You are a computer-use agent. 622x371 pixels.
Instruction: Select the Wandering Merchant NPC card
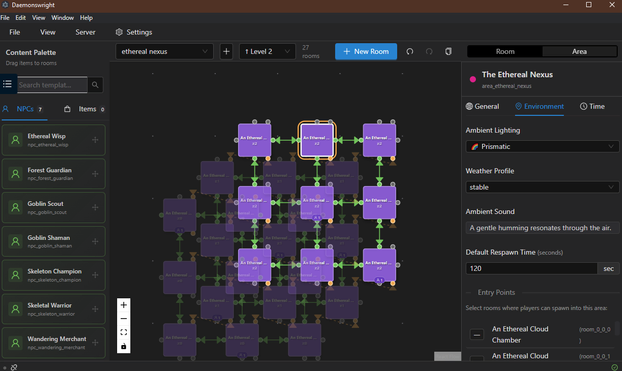pos(54,343)
